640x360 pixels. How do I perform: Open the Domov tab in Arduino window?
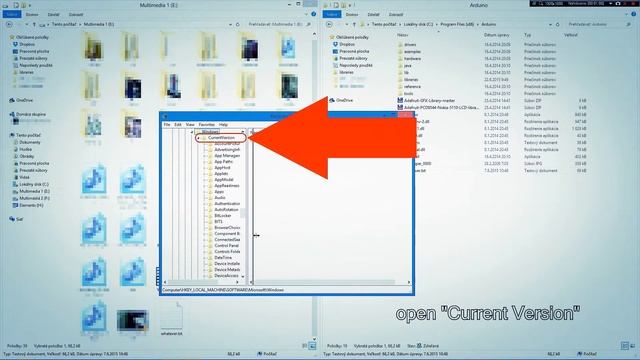tap(352, 14)
